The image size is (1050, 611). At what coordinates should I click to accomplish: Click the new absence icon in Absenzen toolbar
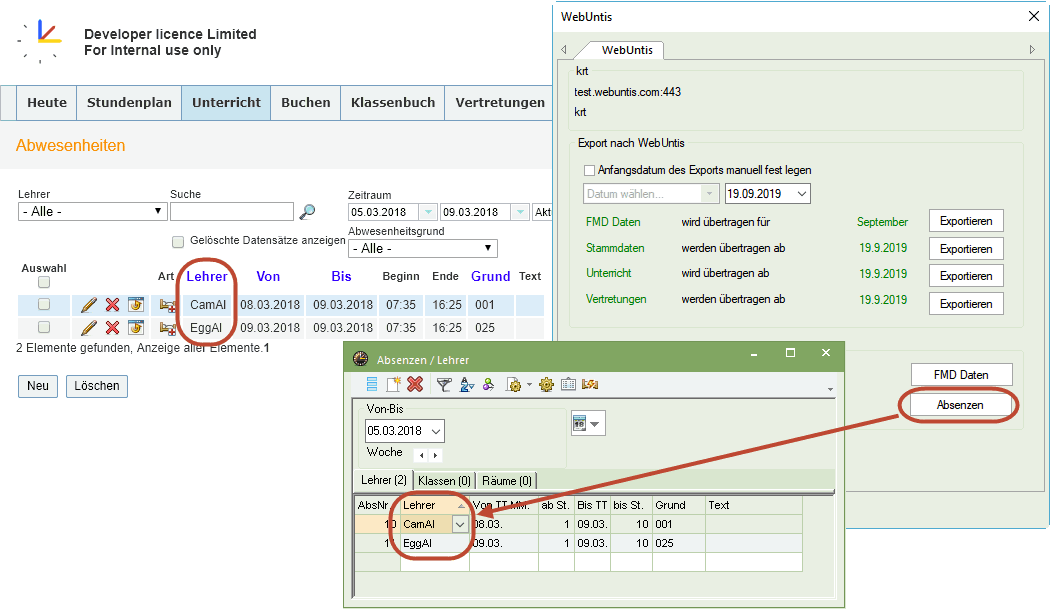tap(393, 385)
